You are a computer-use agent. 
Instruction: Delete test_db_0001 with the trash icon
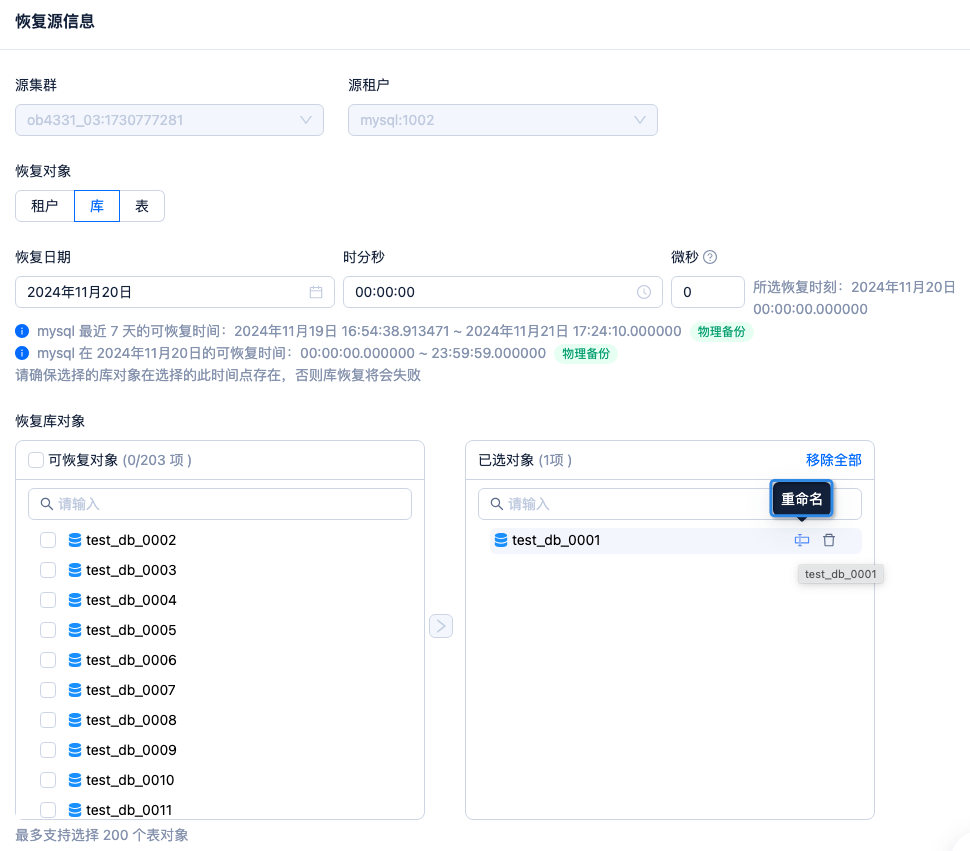click(829, 540)
